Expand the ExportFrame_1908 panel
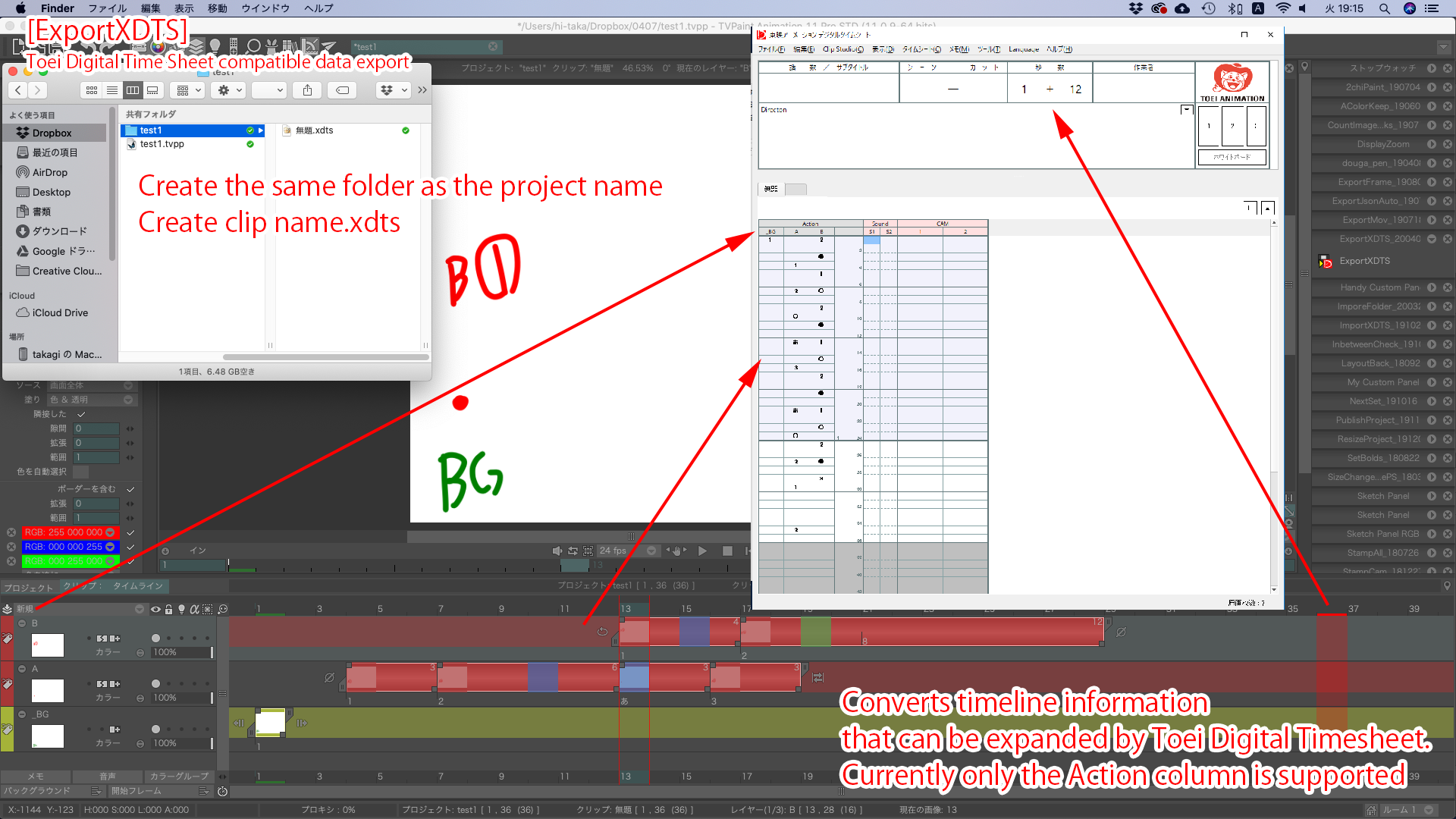1456x819 pixels. [x=1432, y=182]
